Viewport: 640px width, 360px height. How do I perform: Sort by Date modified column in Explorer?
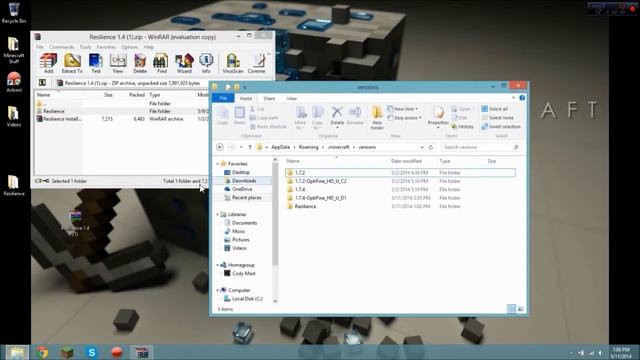click(407, 161)
